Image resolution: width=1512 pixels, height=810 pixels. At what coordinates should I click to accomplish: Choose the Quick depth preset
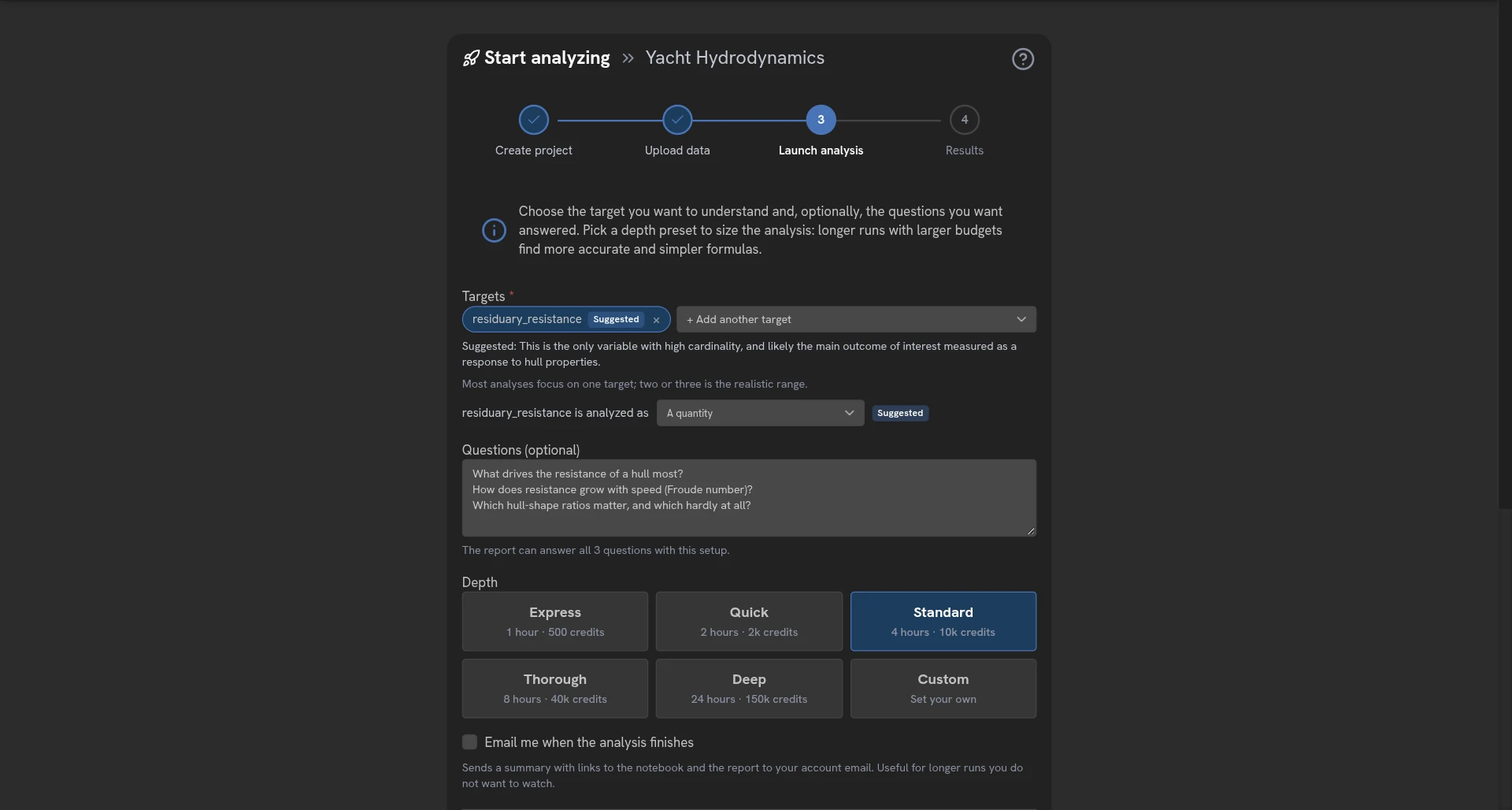[x=749, y=622]
